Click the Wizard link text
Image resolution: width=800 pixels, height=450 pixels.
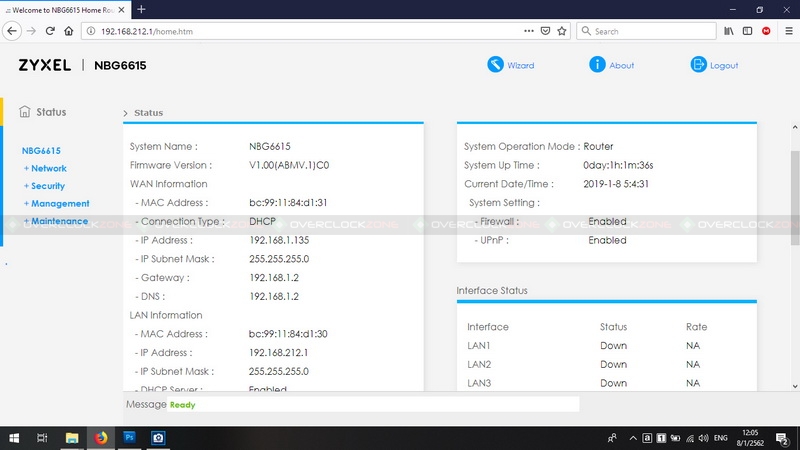pos(520,65)
